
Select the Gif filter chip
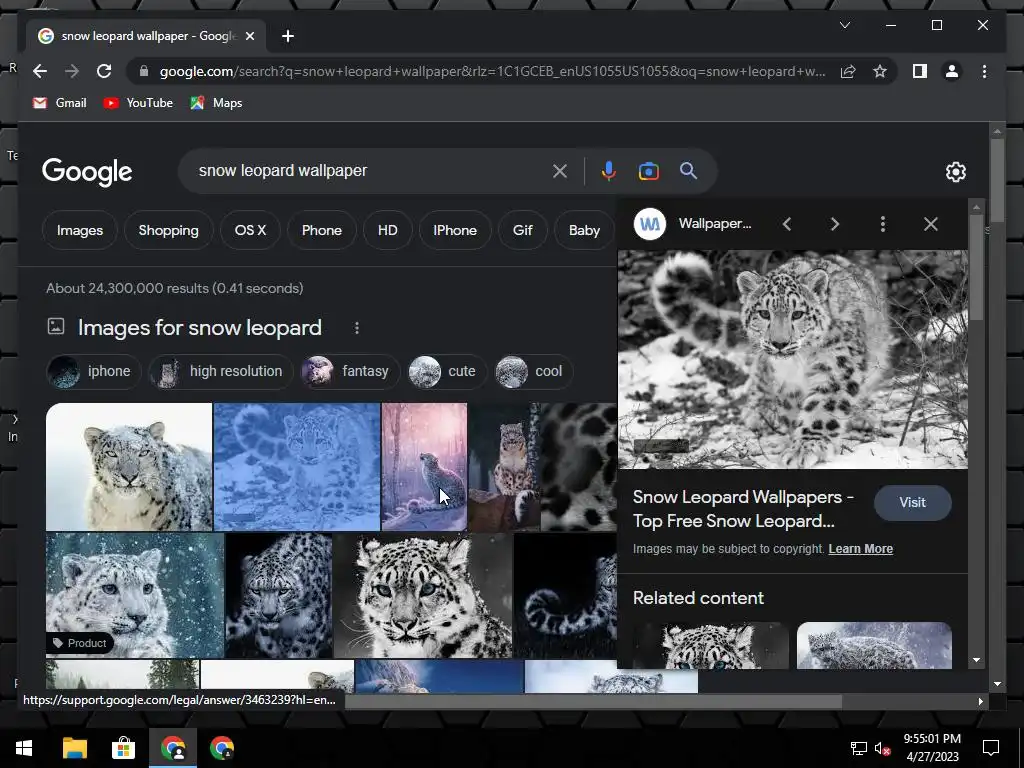pyautogui.click(x=522, y=230)
